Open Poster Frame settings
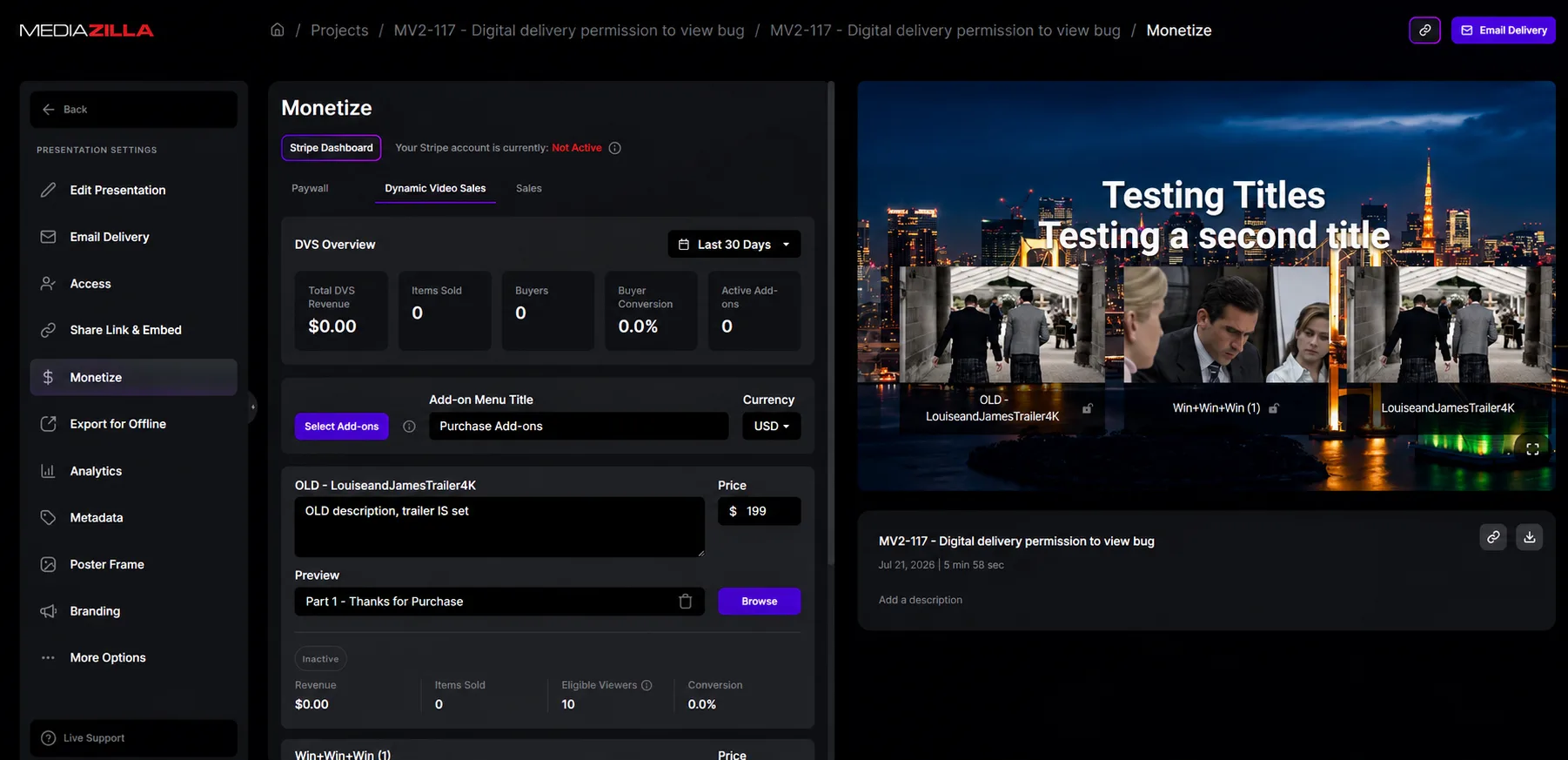The image size is (1568, 760). pos(133,564)
